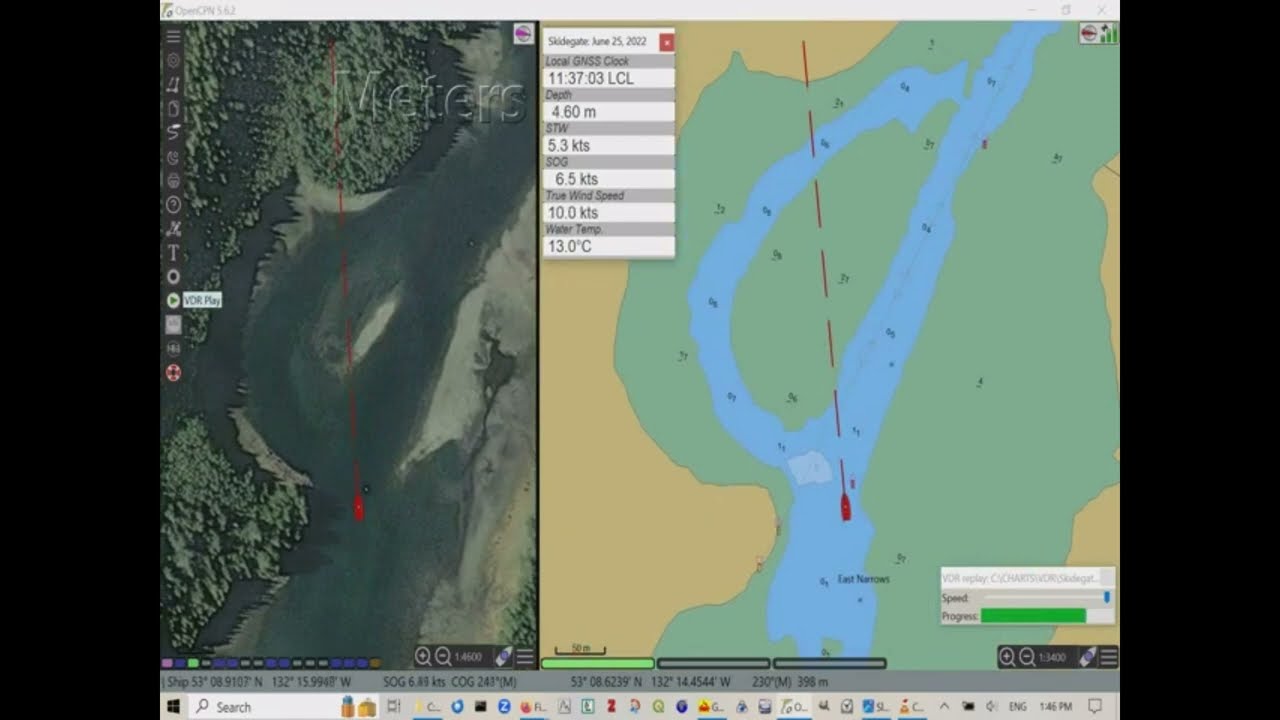Screen dimensions: 1280x720
Task: Open the OpenCPN hamburger menu above the toolbar
Action: (x=173, y=36)
